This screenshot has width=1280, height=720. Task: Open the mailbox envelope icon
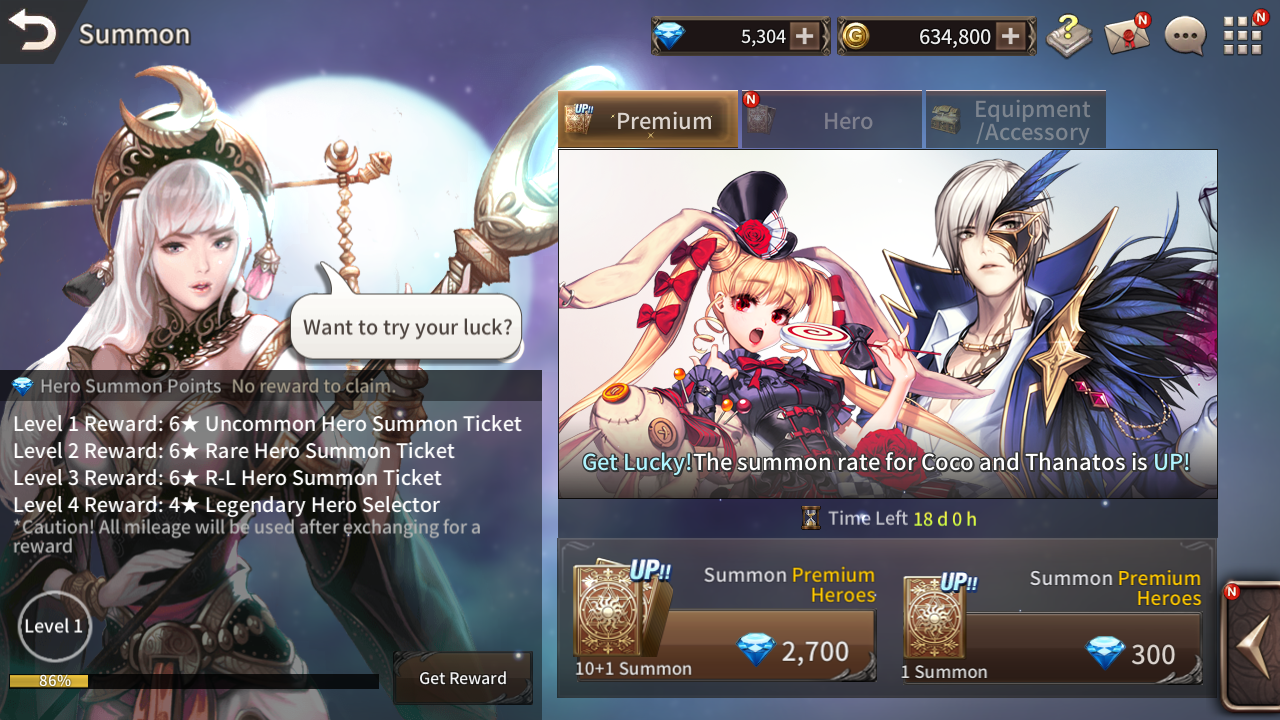1127,36
